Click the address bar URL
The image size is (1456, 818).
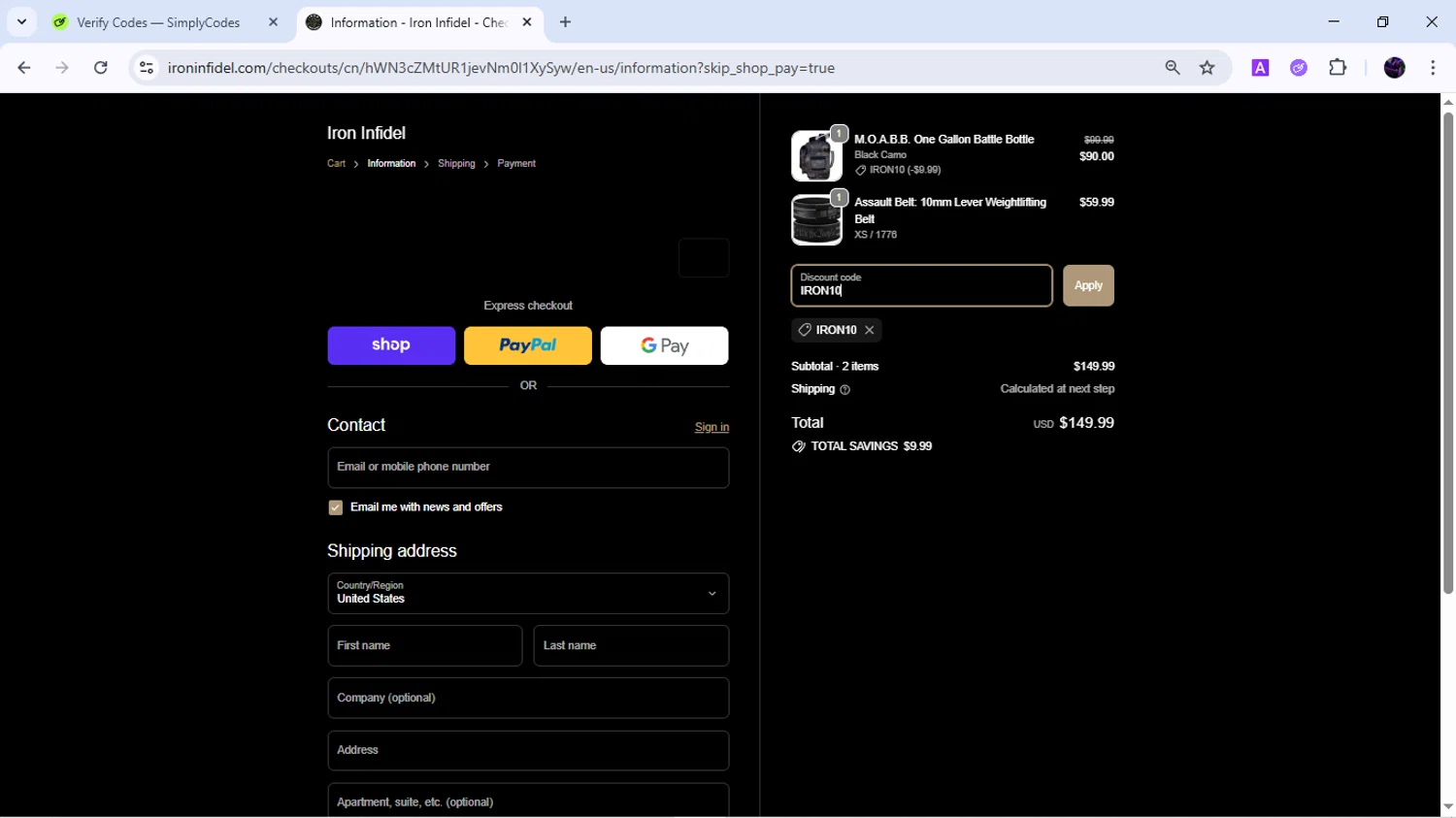pyautogui.click(x=501, y=68)
